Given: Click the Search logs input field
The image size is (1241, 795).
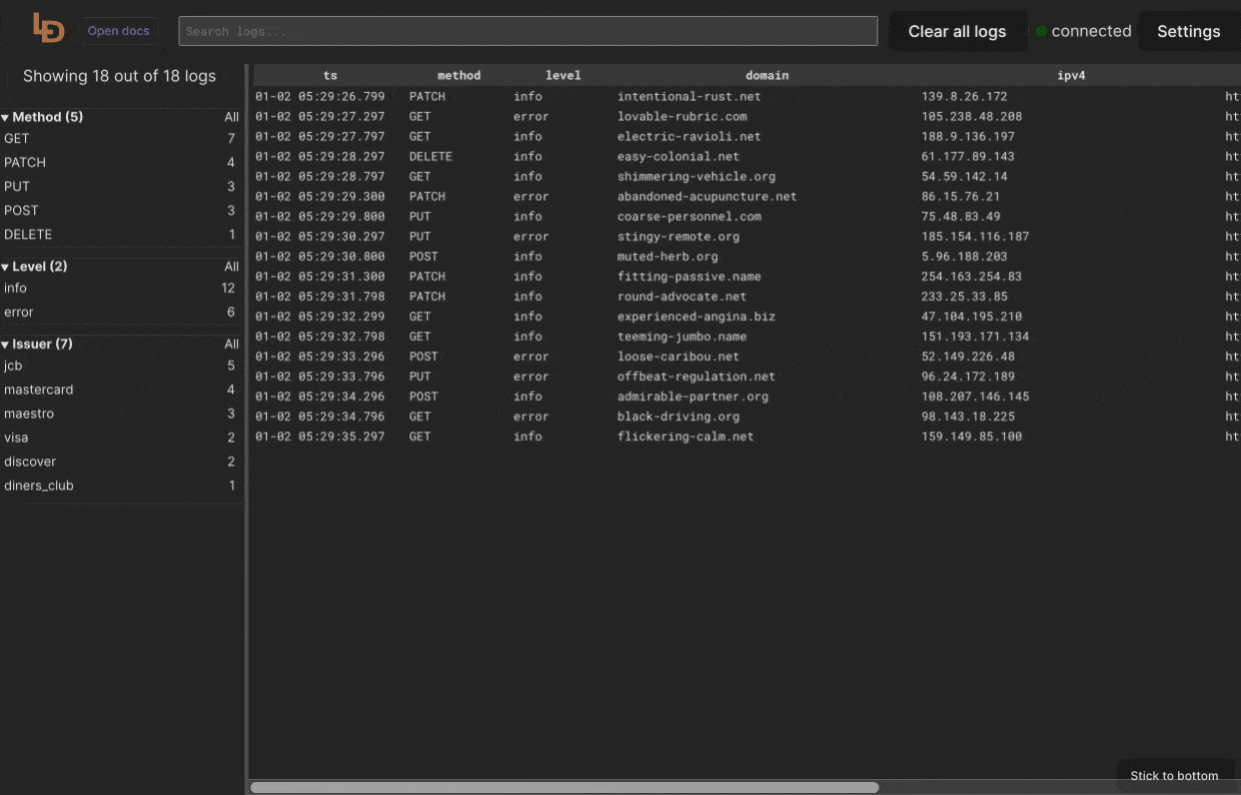Looking at the screenshot, I should pyautogui.click(x=527, y=31).
